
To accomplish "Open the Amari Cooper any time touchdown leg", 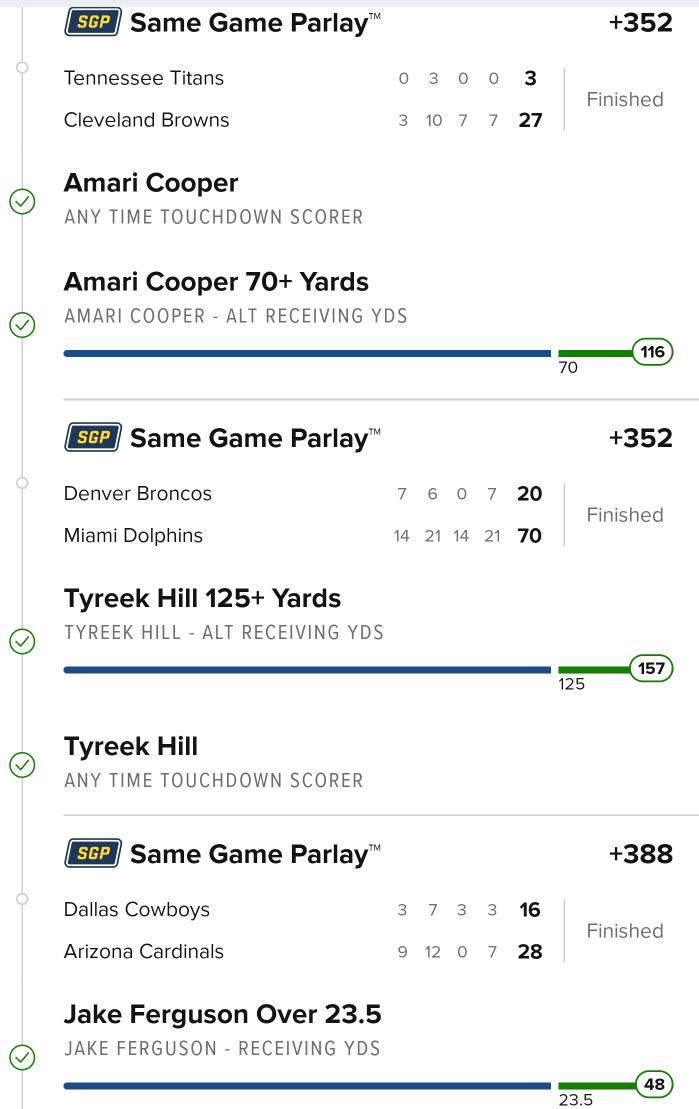I will tap(151, 183).
